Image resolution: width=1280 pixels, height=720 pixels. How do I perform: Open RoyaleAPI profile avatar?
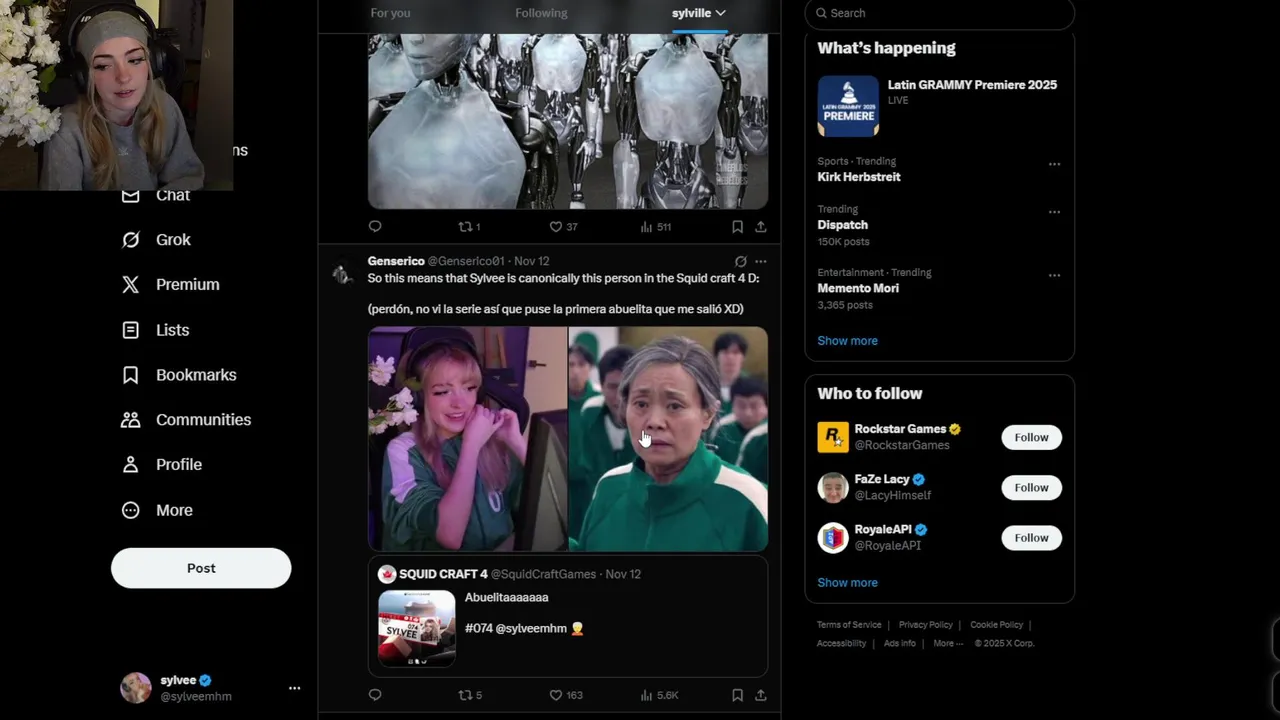pyautogui.click(x=832, y=537)
